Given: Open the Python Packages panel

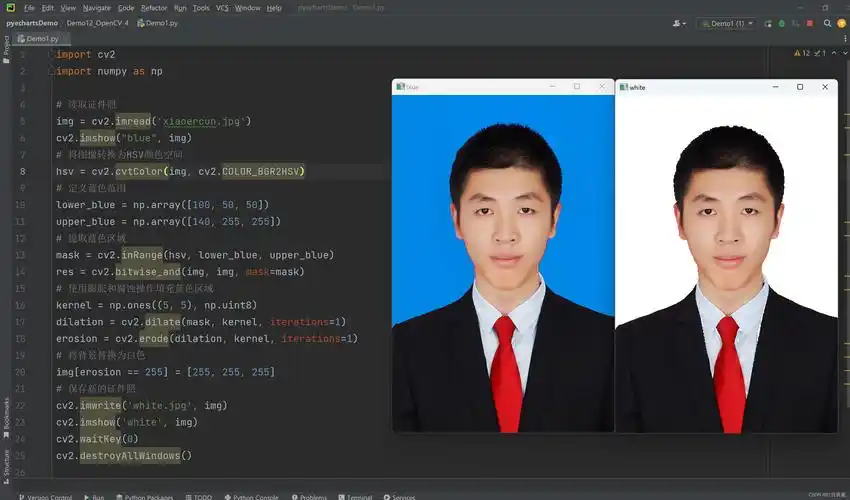Looking at the screenshot, I should [143, 496].
